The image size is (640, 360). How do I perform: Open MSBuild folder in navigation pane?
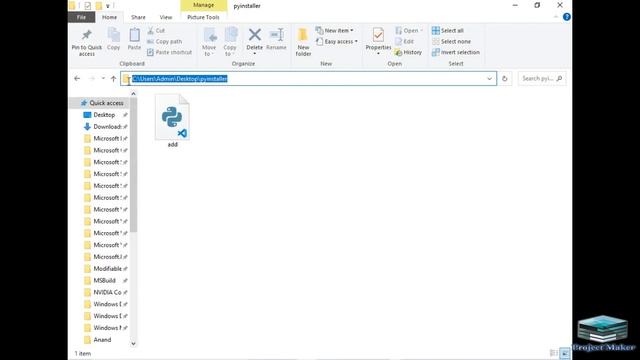pos(105,280)
